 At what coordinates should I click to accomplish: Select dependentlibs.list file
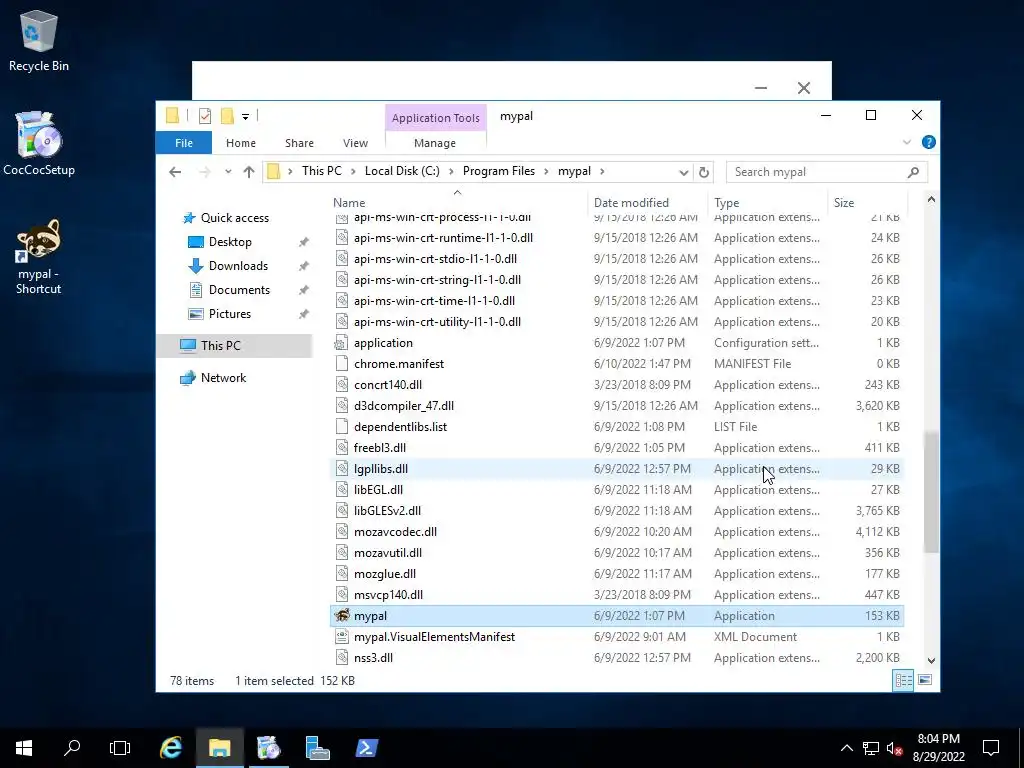[x=616, y=426]
